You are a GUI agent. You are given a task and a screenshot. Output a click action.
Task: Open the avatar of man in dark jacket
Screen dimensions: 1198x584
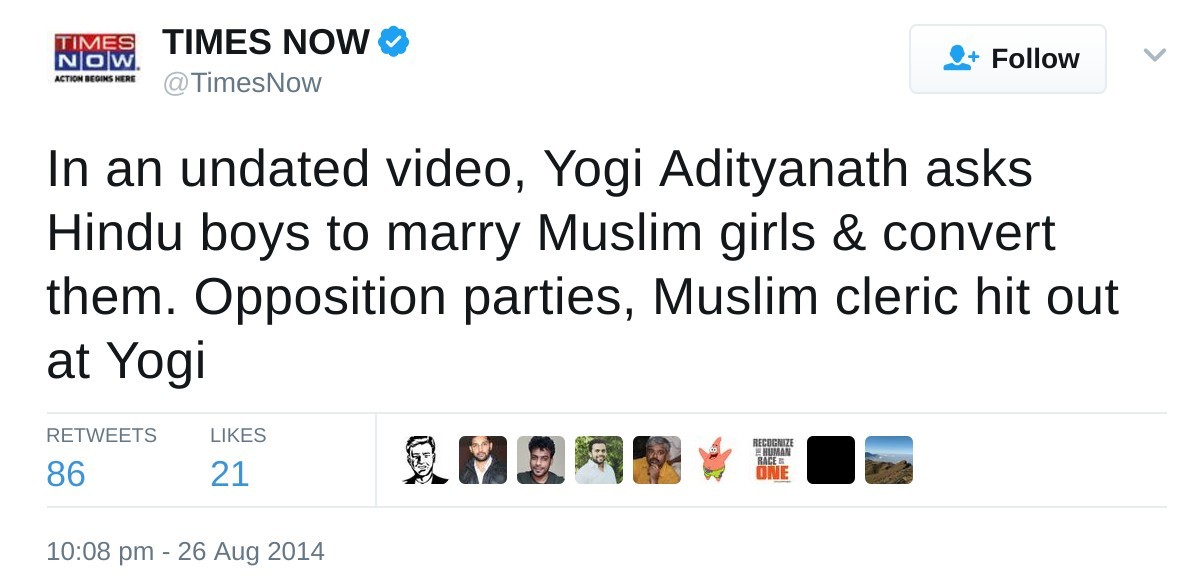click(483, 460)
